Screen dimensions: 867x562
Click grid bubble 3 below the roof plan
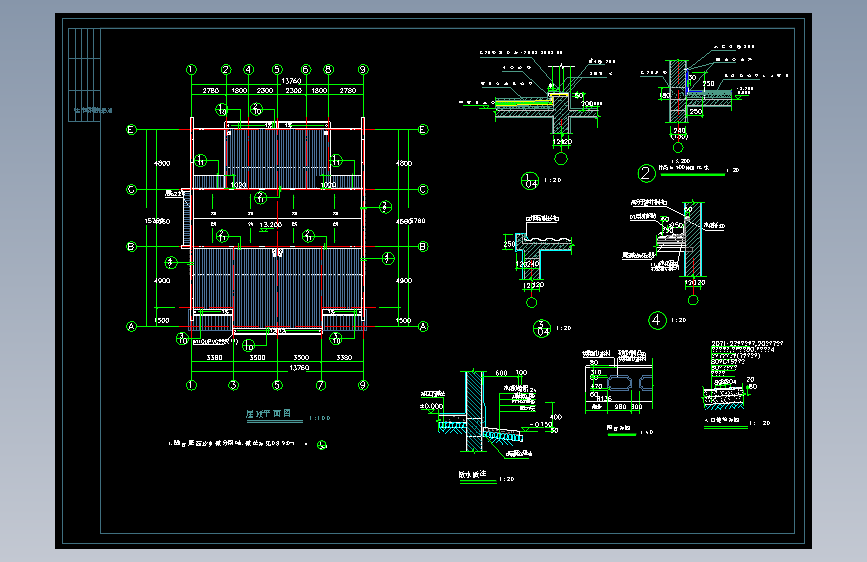(x=233, y=385)
